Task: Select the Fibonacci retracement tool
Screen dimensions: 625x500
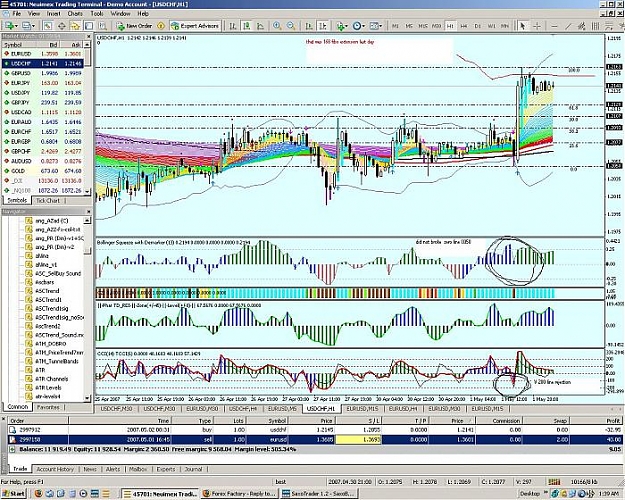Action: (x=609, y=26)
